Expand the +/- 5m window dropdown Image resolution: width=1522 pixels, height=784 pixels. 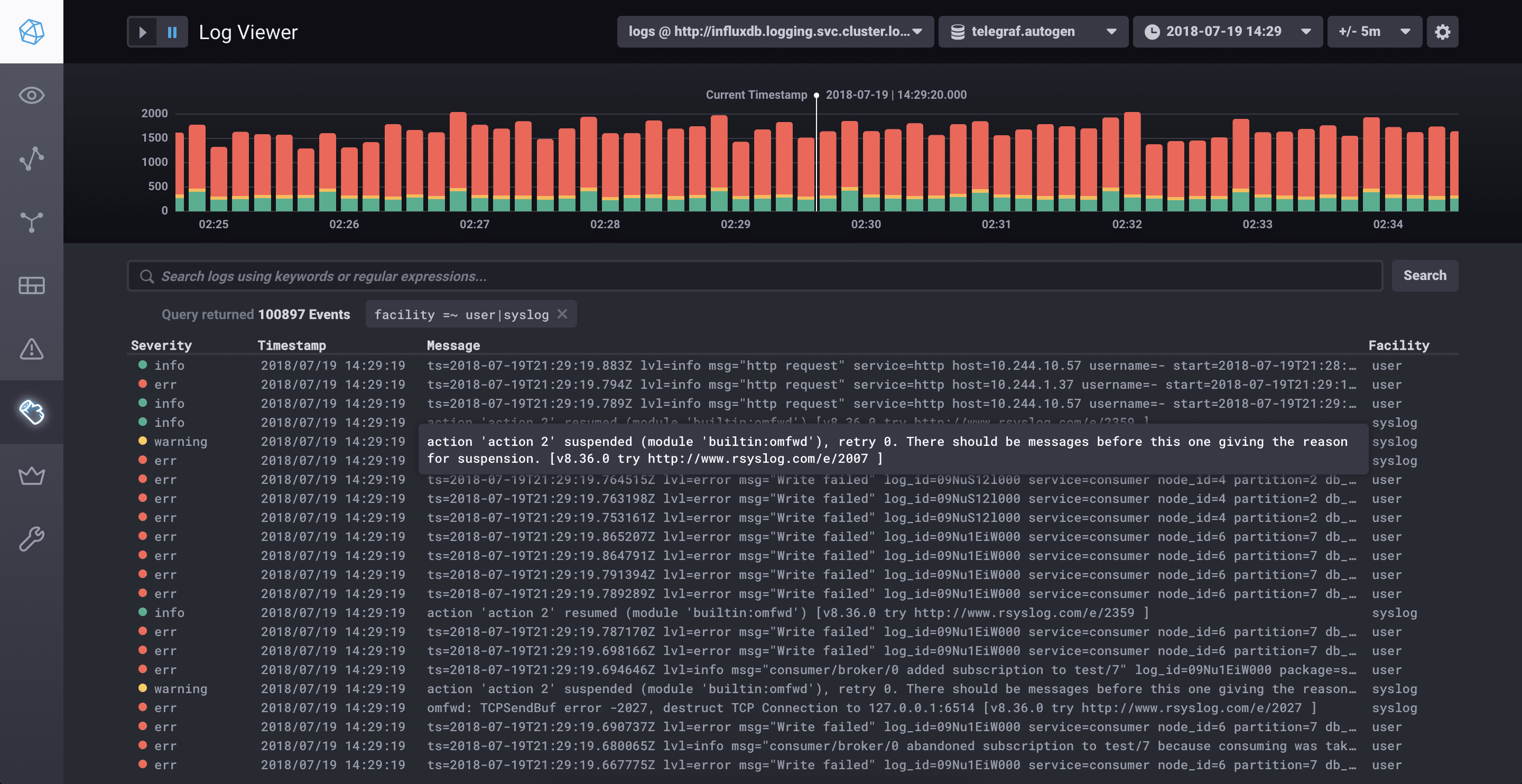pyautogui.click(x=1373, y=31)
